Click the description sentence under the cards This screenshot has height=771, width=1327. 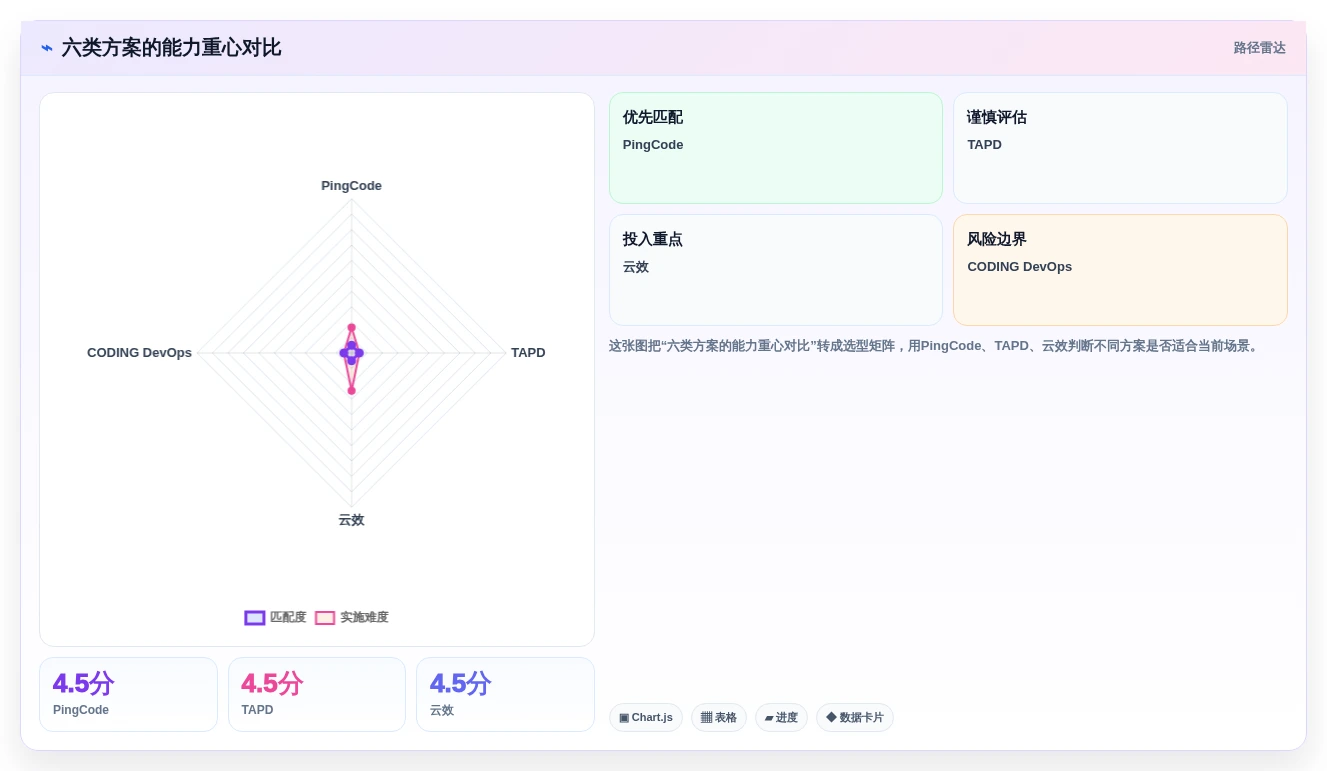click(934, 346)
